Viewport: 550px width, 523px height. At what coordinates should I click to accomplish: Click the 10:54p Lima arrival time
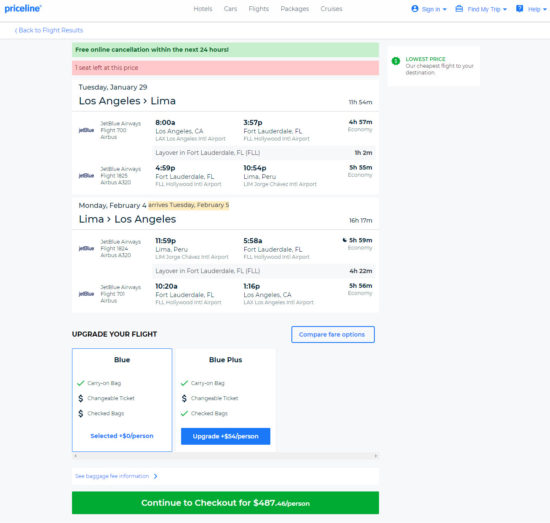click(x=255, y=168)
